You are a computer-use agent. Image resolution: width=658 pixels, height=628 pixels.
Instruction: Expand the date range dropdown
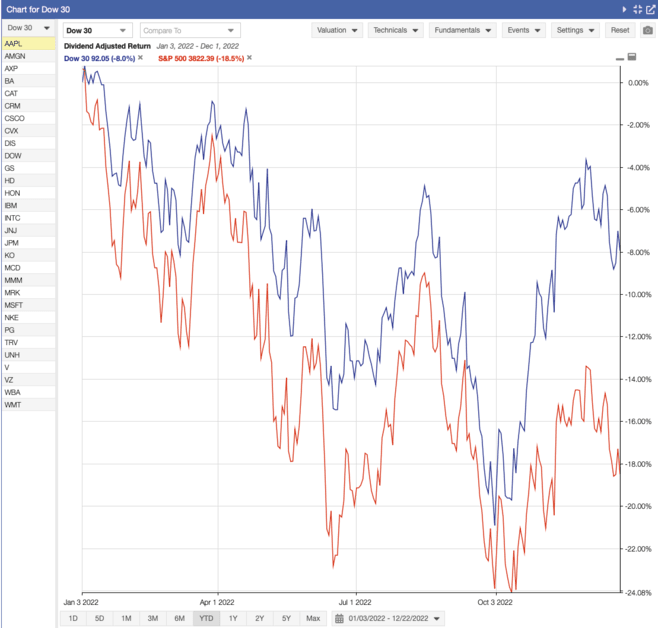tap(436, 618)
